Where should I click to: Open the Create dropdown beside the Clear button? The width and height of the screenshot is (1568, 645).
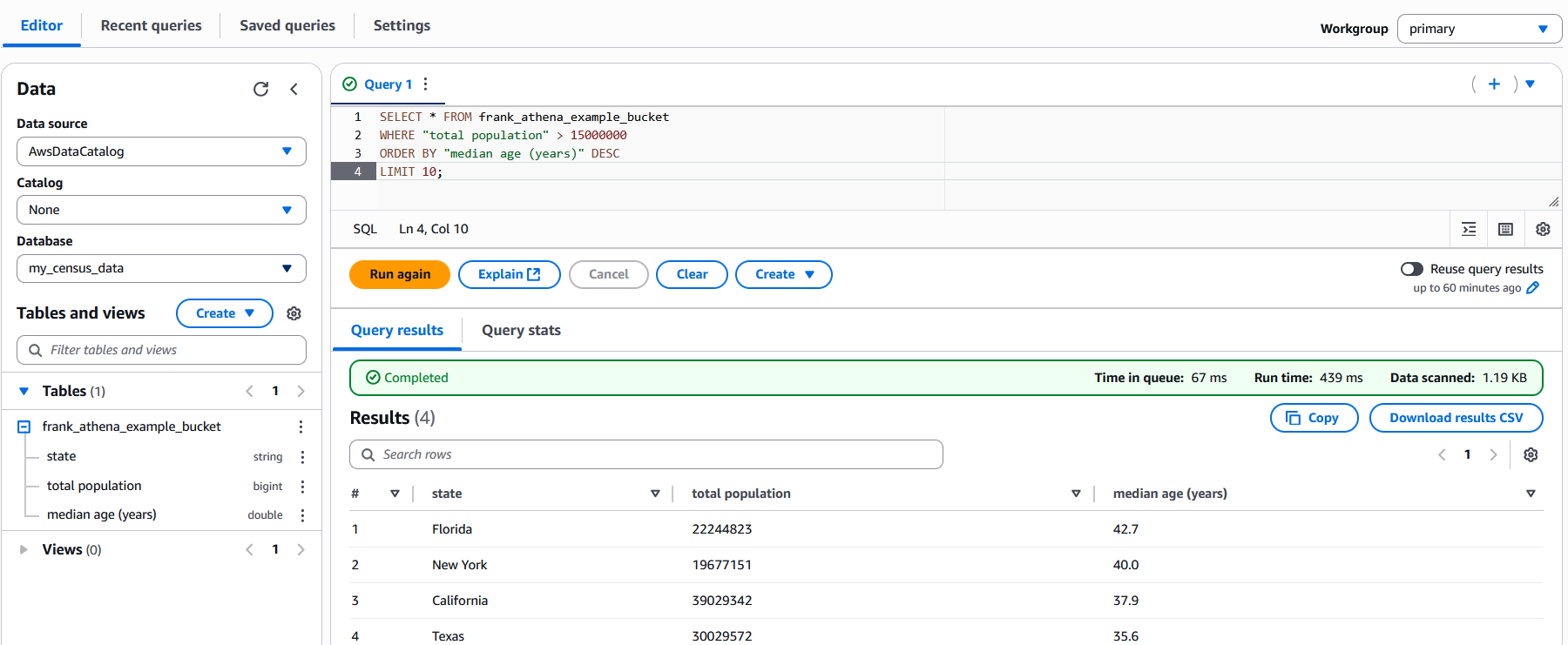click(x=784, y=274)
